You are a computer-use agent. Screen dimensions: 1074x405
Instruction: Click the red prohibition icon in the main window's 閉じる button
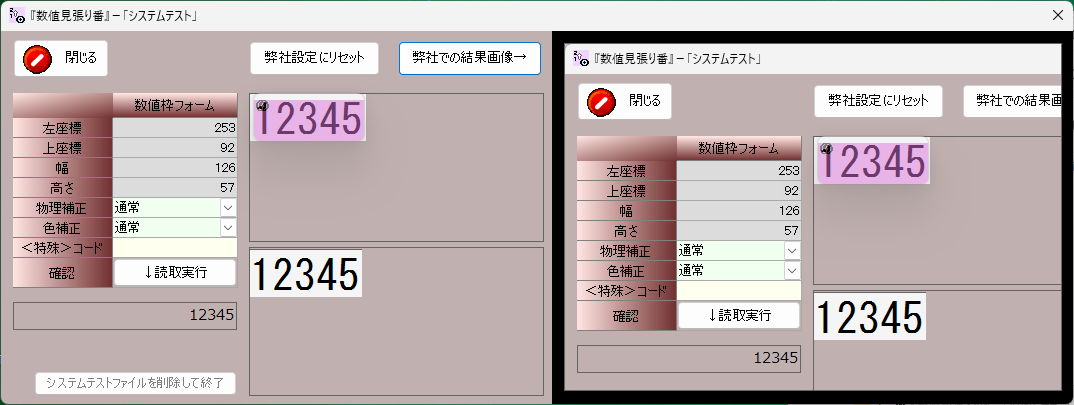(x=37, y=58)
